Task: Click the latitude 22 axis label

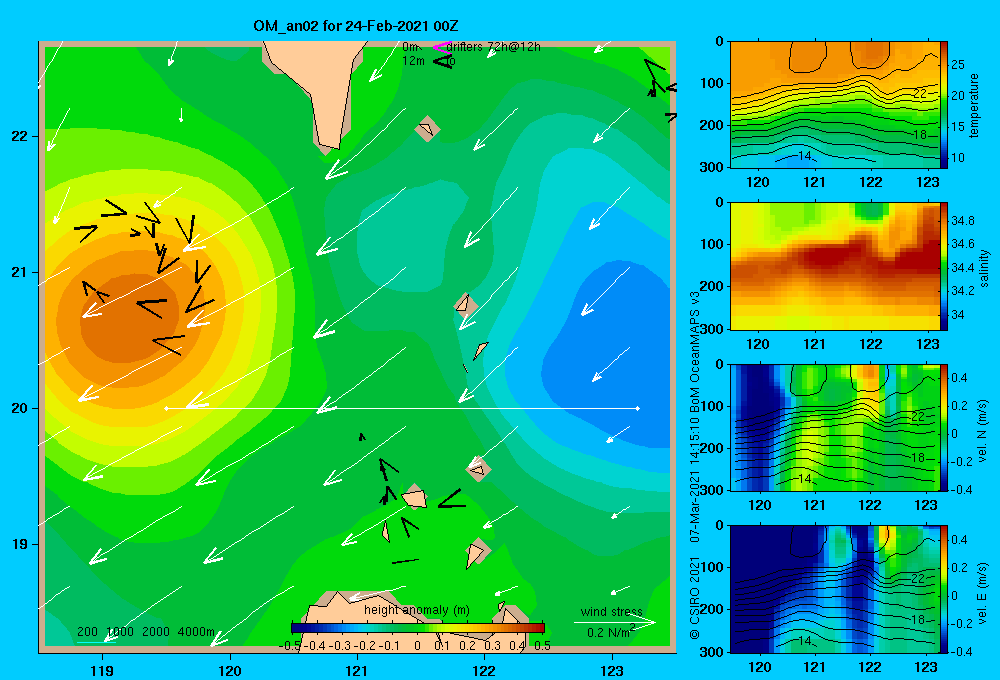Action: click(x=19, y=136)
